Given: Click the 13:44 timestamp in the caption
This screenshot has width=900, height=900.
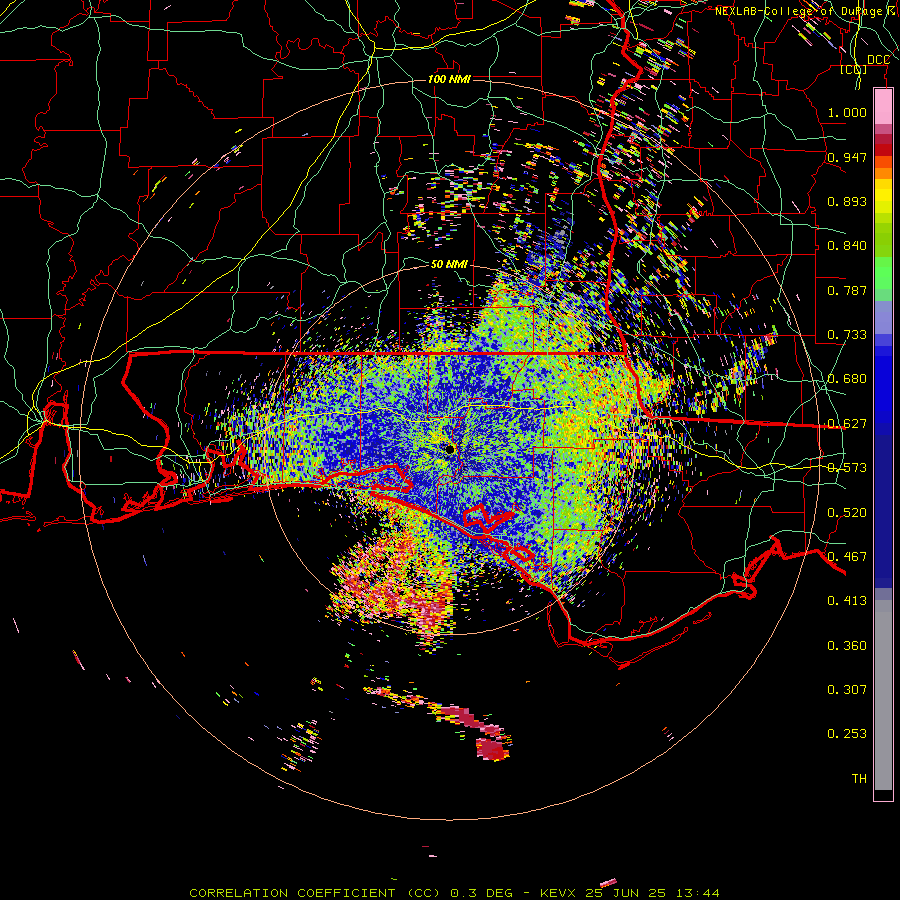Looking at the screenshot, I should 697,893.
